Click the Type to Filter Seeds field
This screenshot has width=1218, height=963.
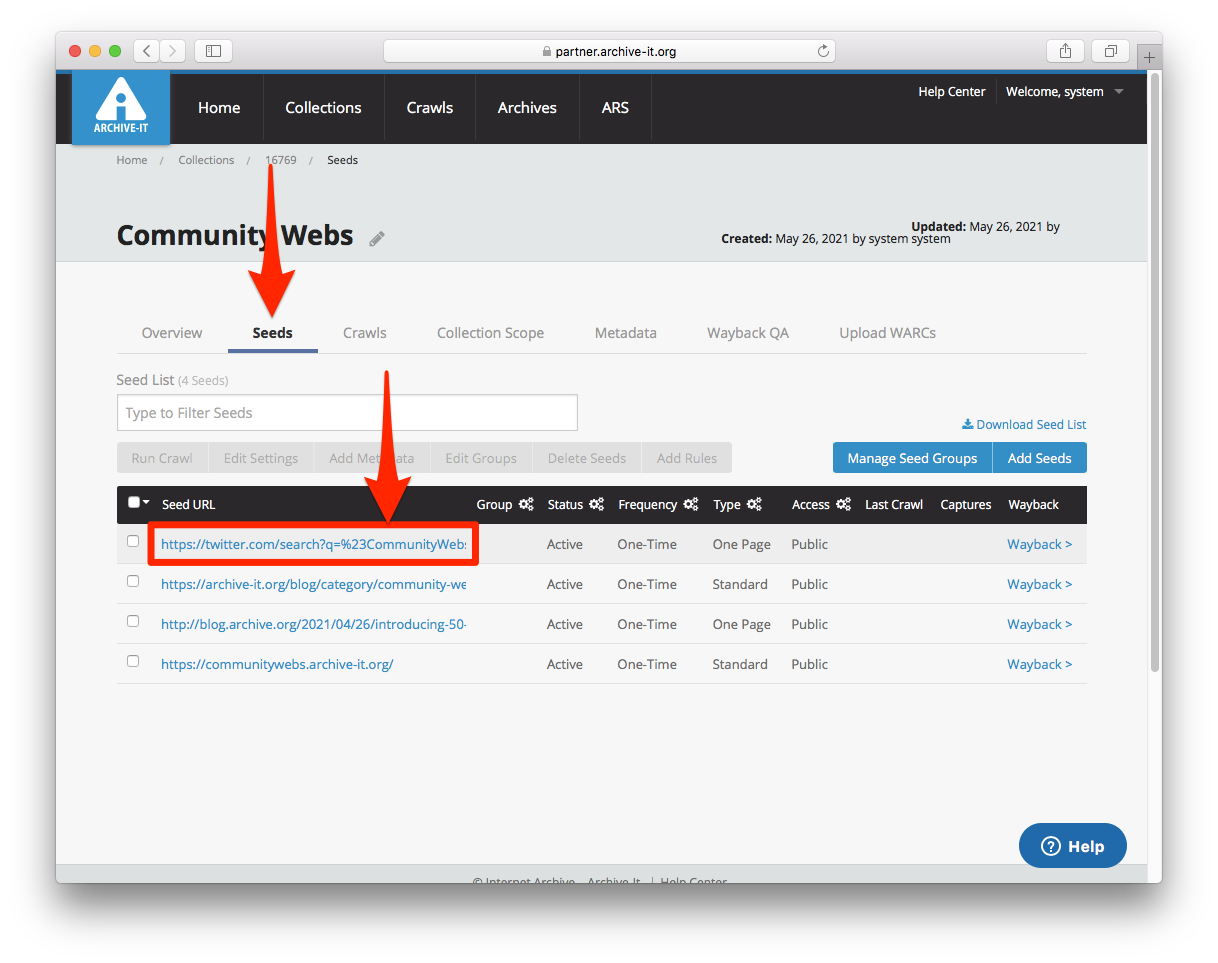pyautogui.click(x=347, y=413)
